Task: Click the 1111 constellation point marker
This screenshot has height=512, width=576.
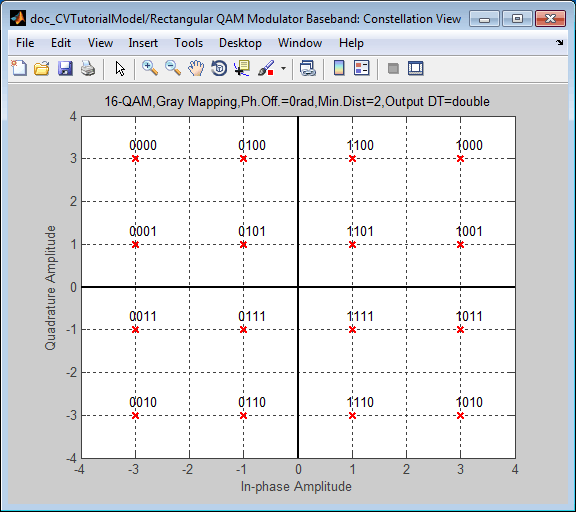Action: click(x=352, y=329)
